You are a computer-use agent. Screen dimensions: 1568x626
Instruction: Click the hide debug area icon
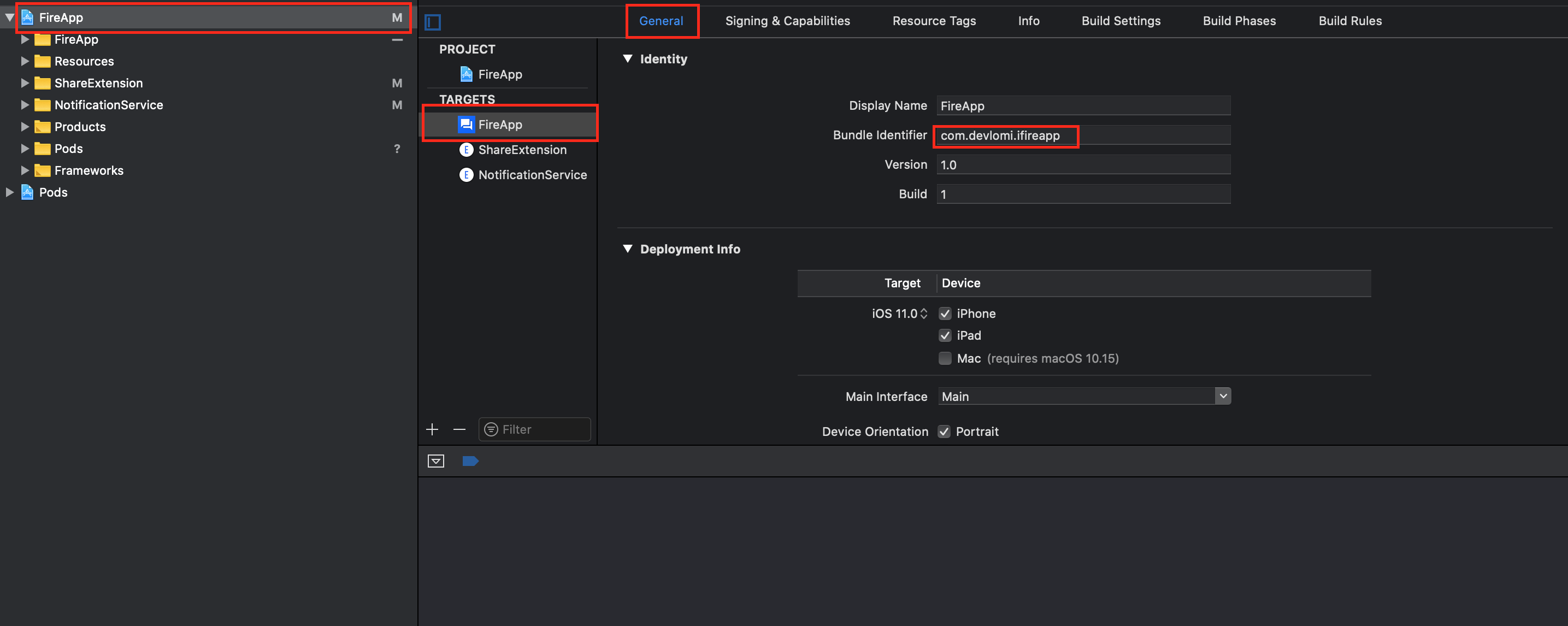436,461
